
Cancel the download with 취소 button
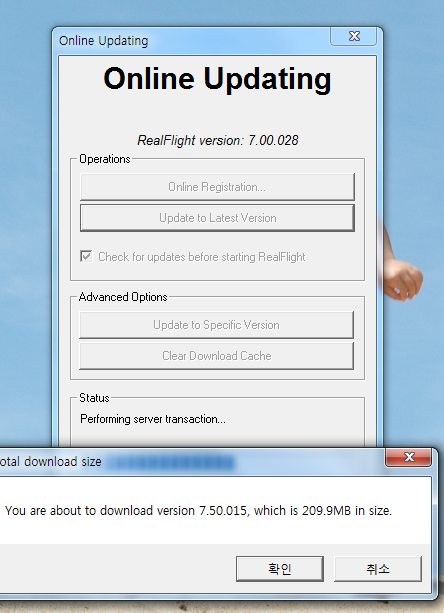tap(378, 568)
